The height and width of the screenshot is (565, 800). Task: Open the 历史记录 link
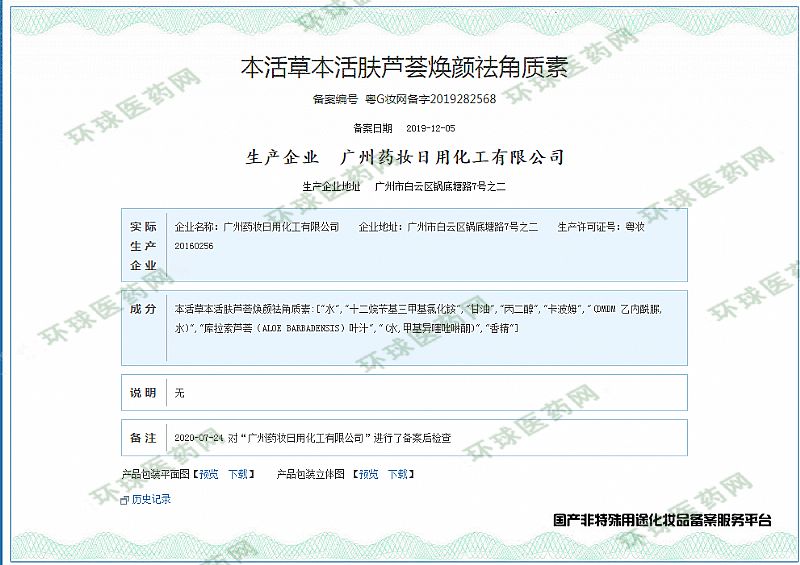coord(151,500)
